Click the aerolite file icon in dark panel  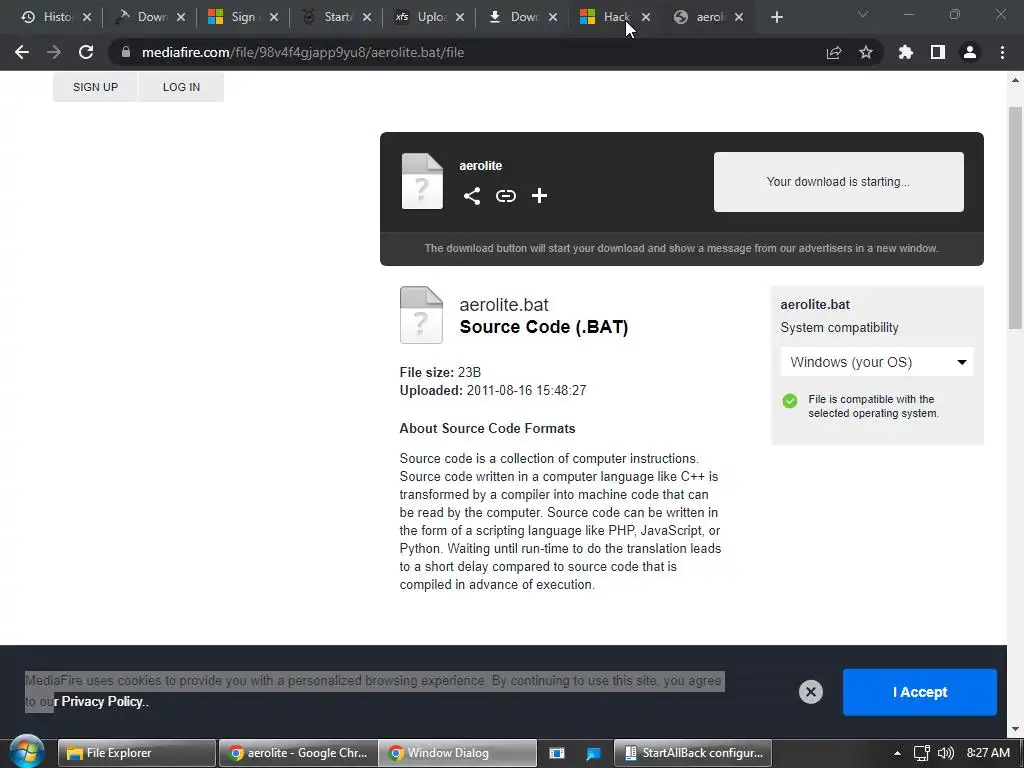422,181
